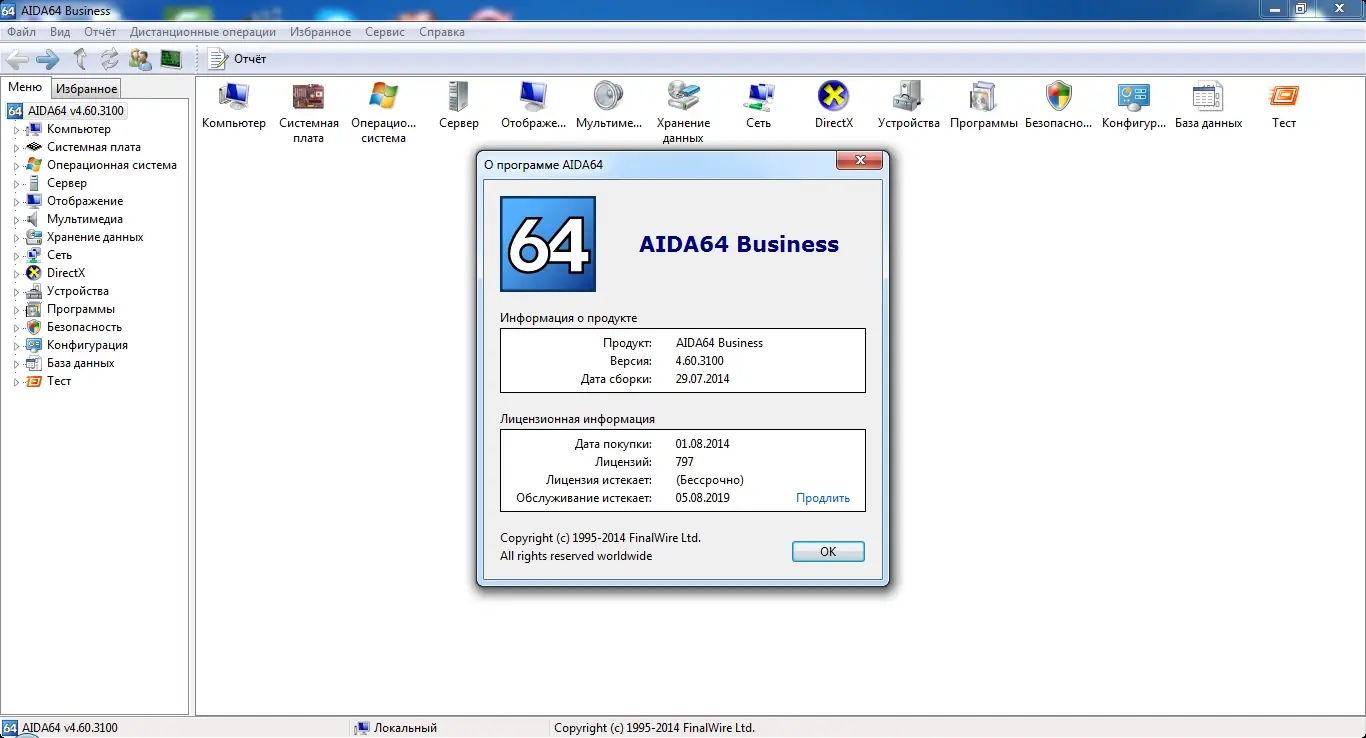The height and width of the screenshot is (738, 1366).
Task: Switch to the Меню tab in the sidebar
Action: coord(25,87)
